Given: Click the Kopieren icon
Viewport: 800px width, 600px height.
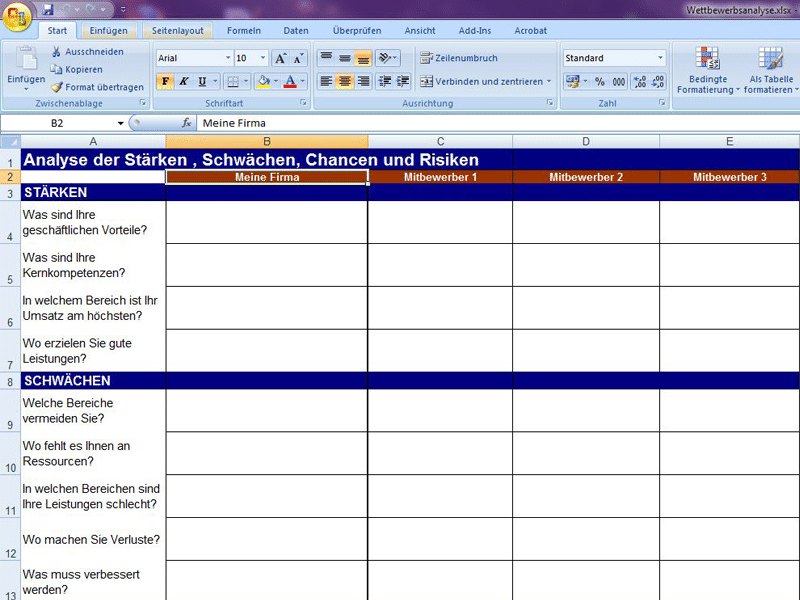Looking at the screenshot, I should pos(56,69).
